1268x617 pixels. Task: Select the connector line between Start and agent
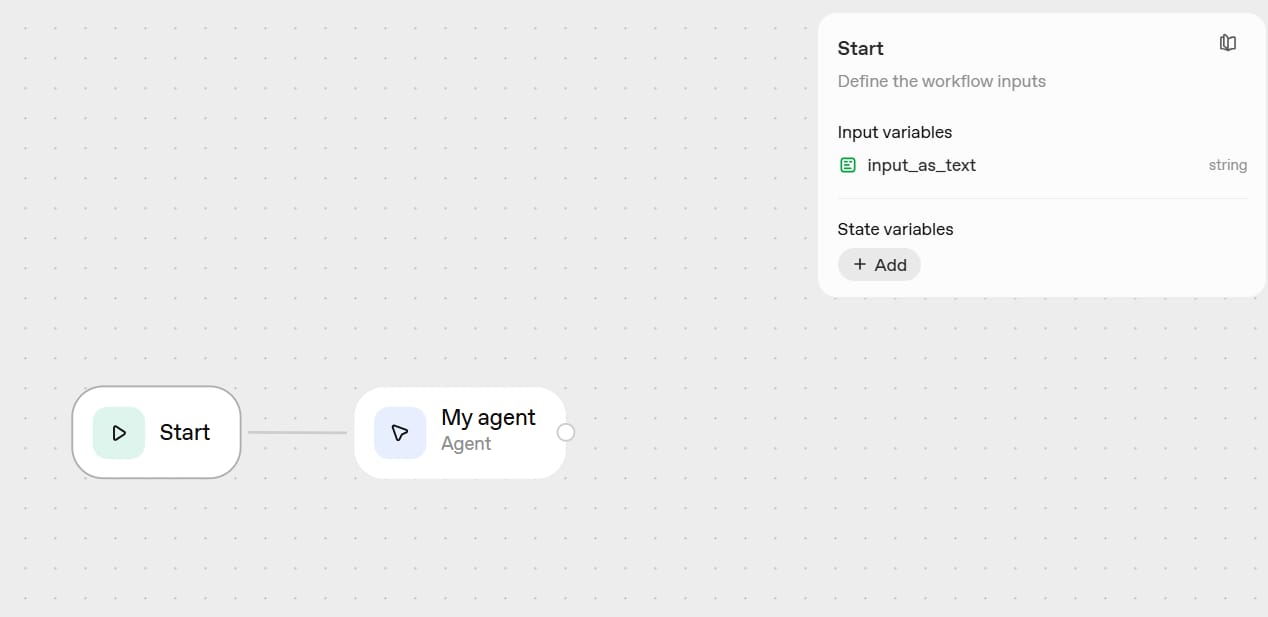click(297, 432)
